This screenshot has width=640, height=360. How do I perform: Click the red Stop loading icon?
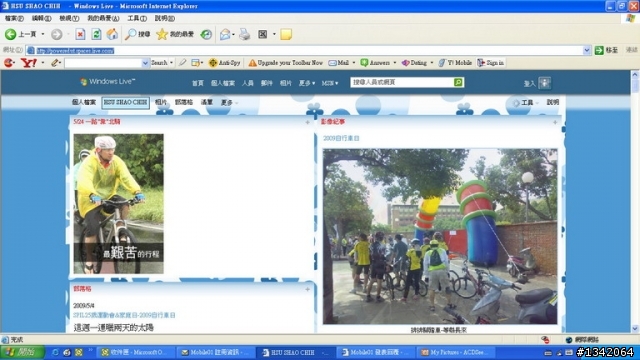coord(80,34)
